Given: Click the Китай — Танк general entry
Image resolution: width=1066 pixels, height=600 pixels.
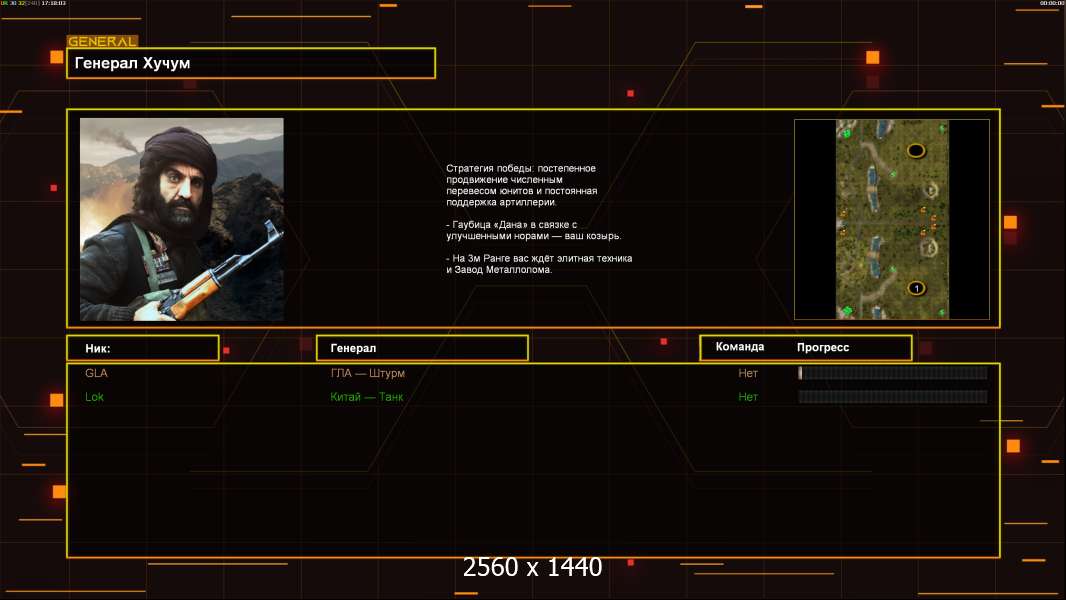Looking at the screenshot, I should click(x=366, y=397).
